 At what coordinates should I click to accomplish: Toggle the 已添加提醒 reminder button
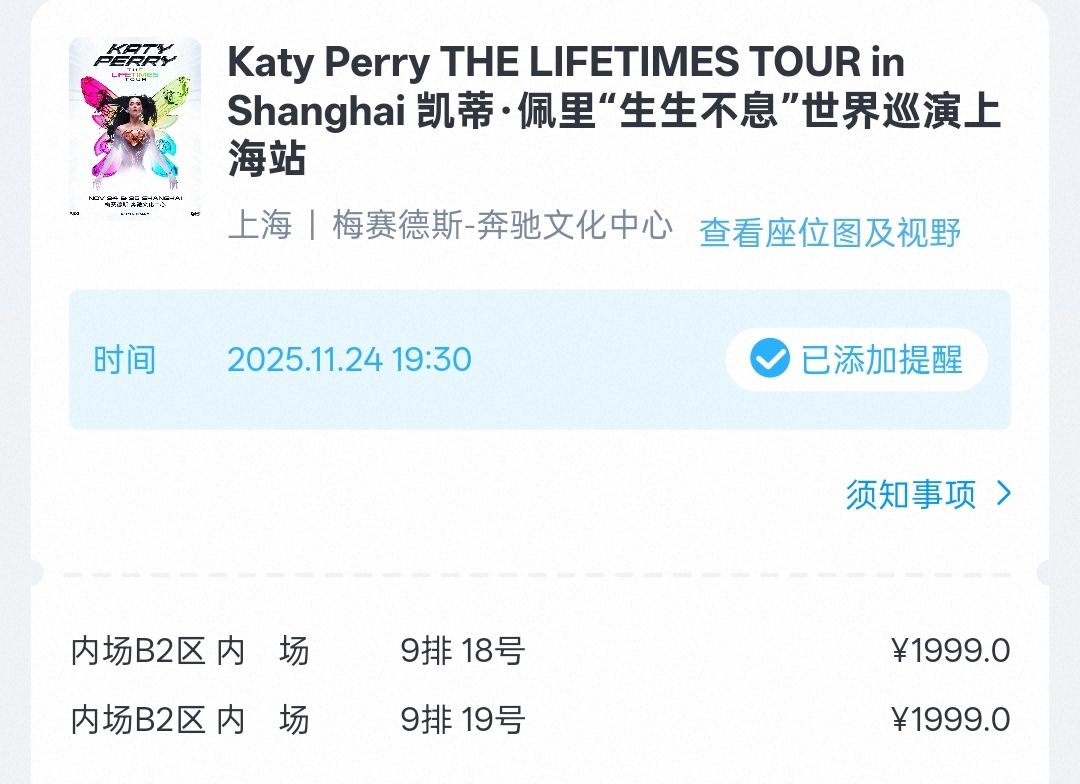pos(857,359)
